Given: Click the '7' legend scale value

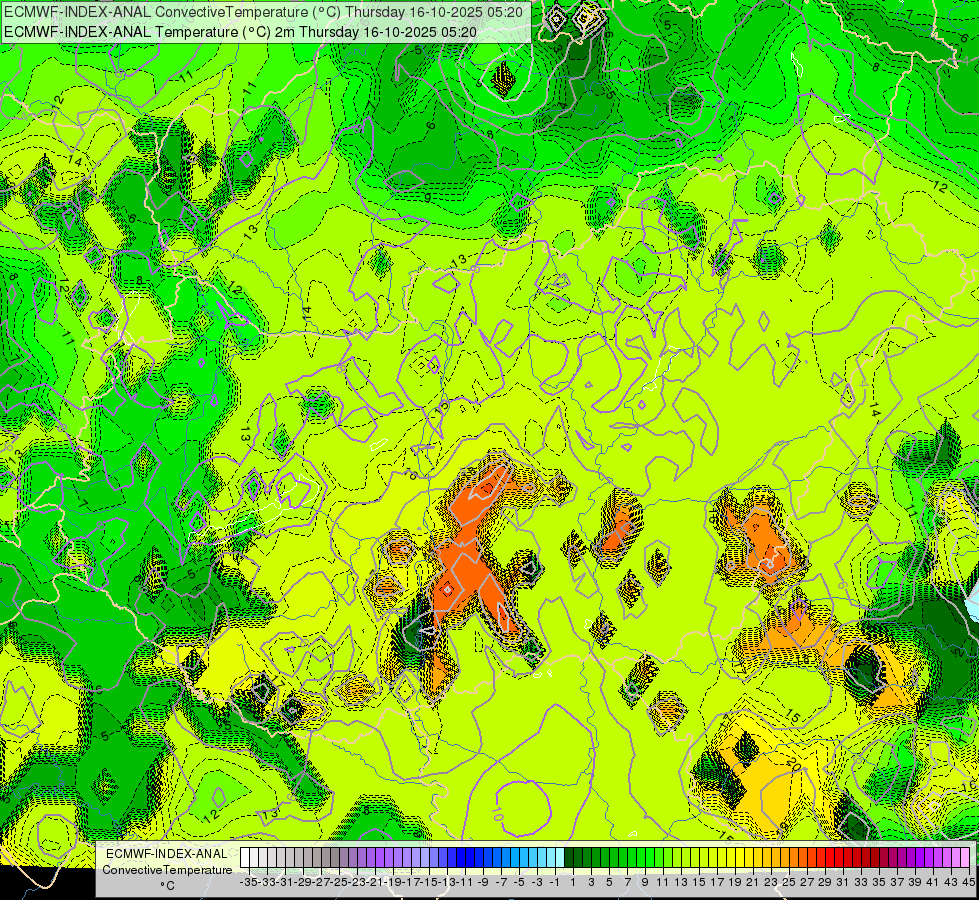Looking at the screenshot, I should 627,883.
